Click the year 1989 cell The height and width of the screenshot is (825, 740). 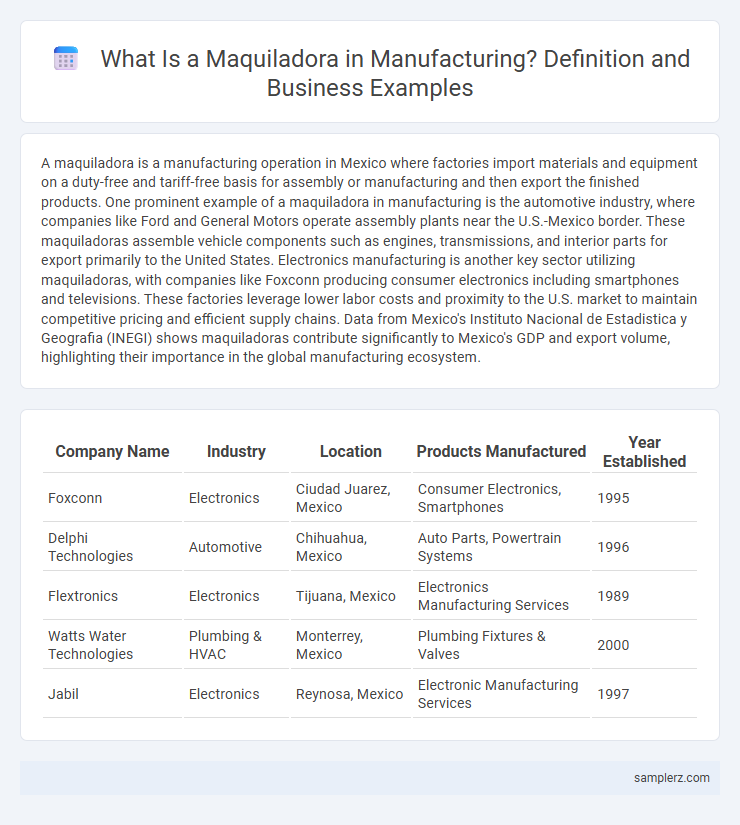coord(644,596)
